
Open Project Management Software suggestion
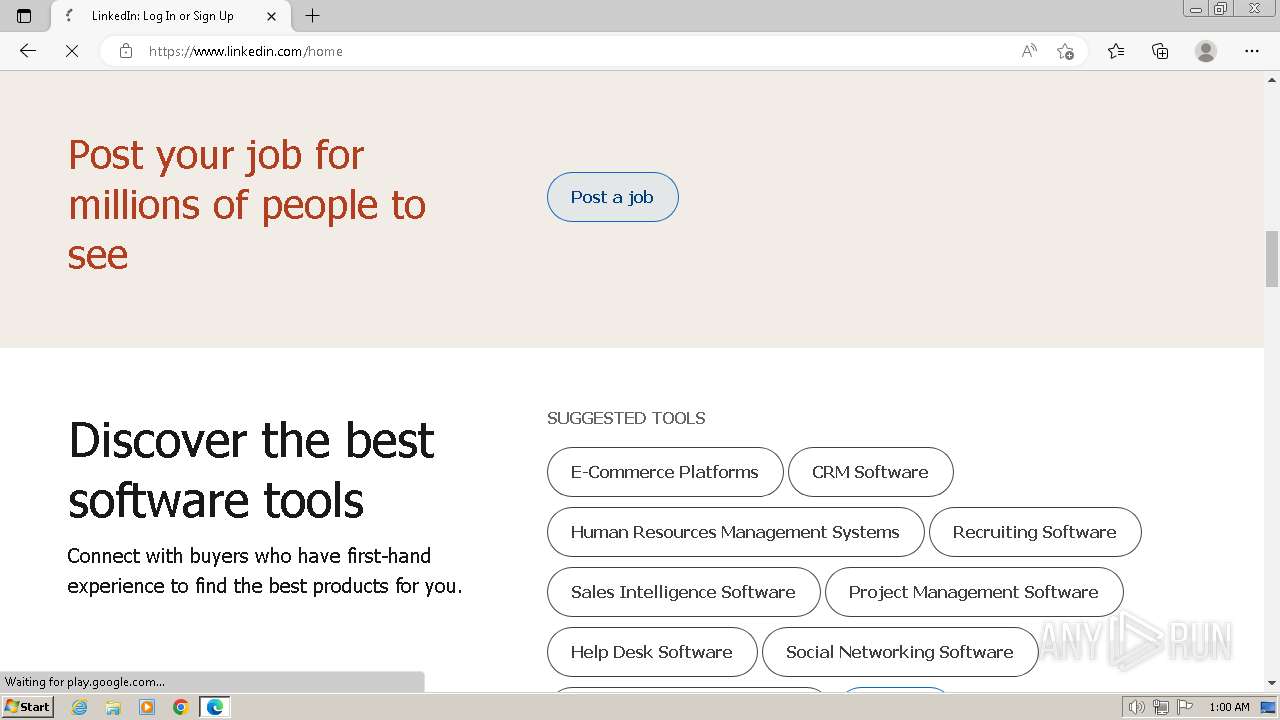pyautogui.click(x=974, y=592)
